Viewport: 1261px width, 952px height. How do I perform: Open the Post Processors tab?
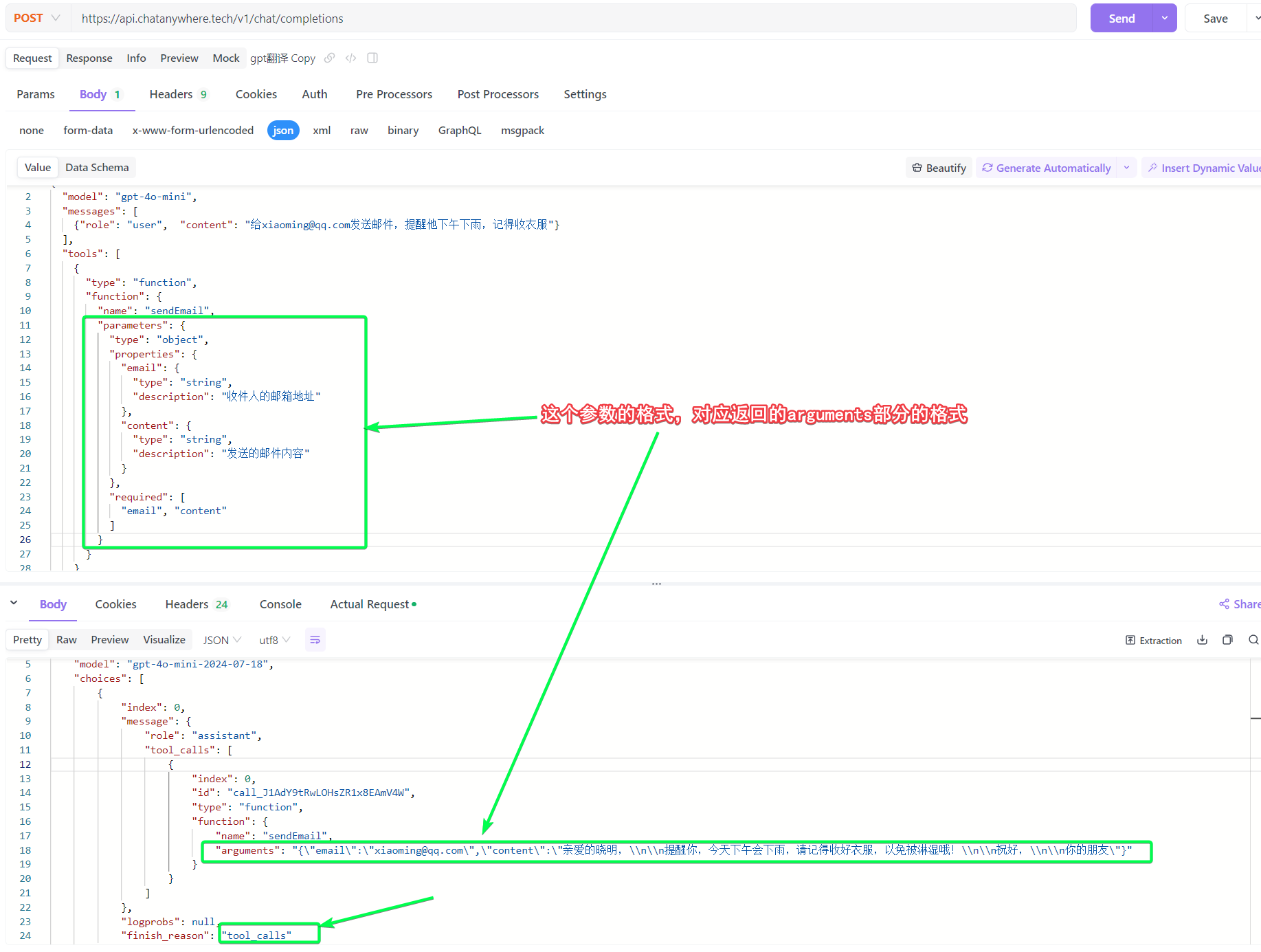coord(498,94)
